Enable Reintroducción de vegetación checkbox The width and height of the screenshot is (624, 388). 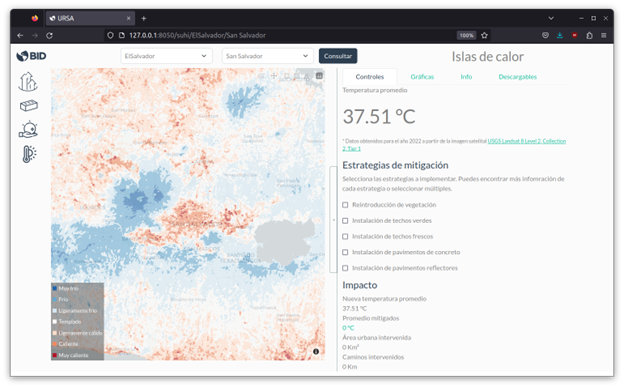pyautogui.click(x=345, y=205)
